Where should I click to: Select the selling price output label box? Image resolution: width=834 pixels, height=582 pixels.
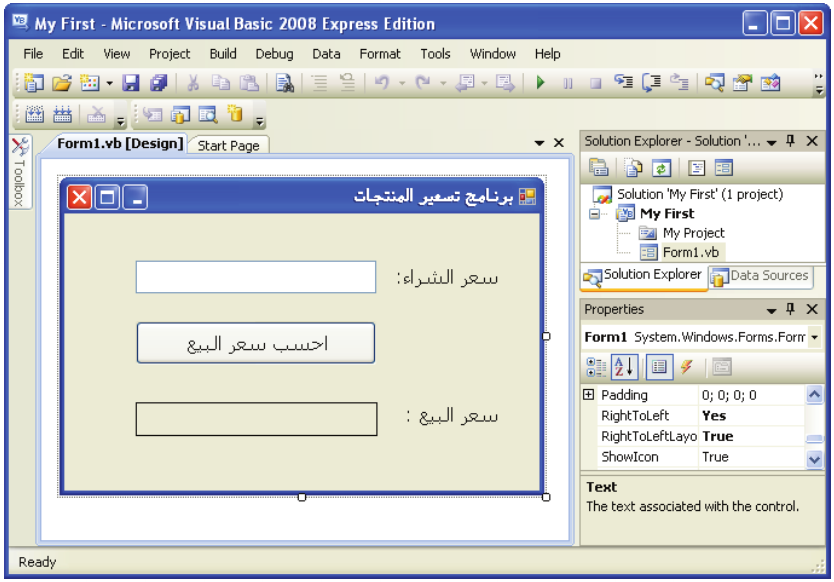(x=256, y=419)
